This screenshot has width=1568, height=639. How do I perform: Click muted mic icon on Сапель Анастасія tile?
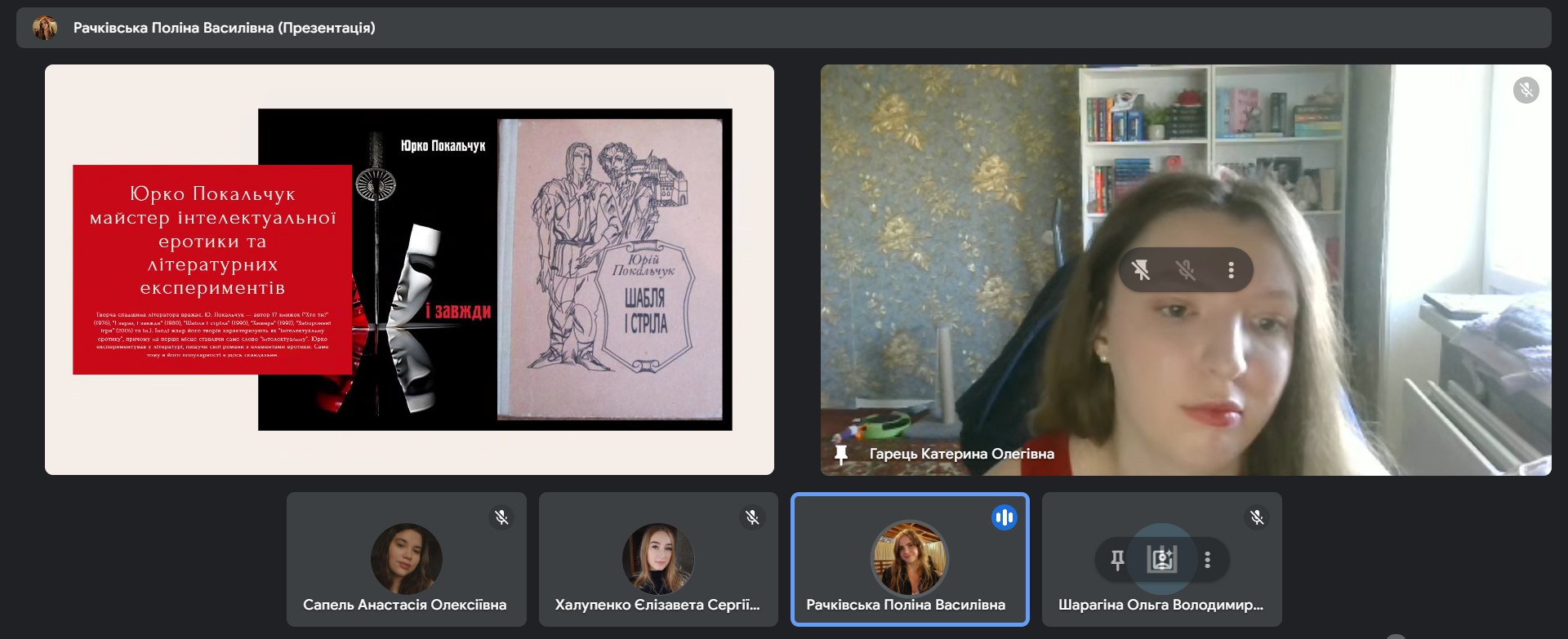coord(501,517)
